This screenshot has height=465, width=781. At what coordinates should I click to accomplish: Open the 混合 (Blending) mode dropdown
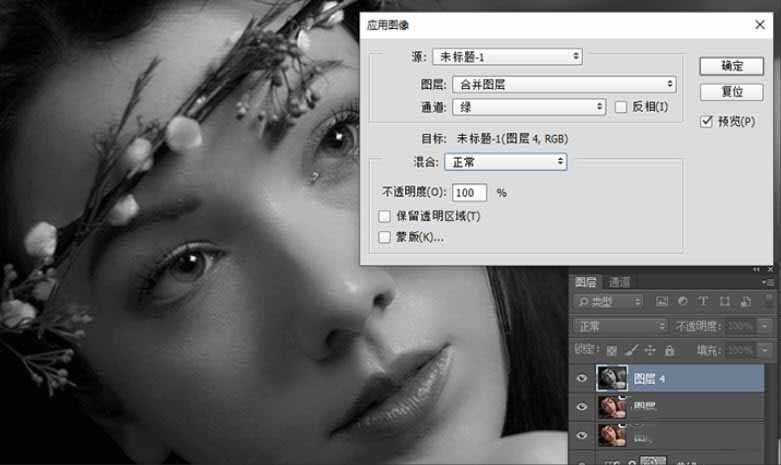point(507,161)
